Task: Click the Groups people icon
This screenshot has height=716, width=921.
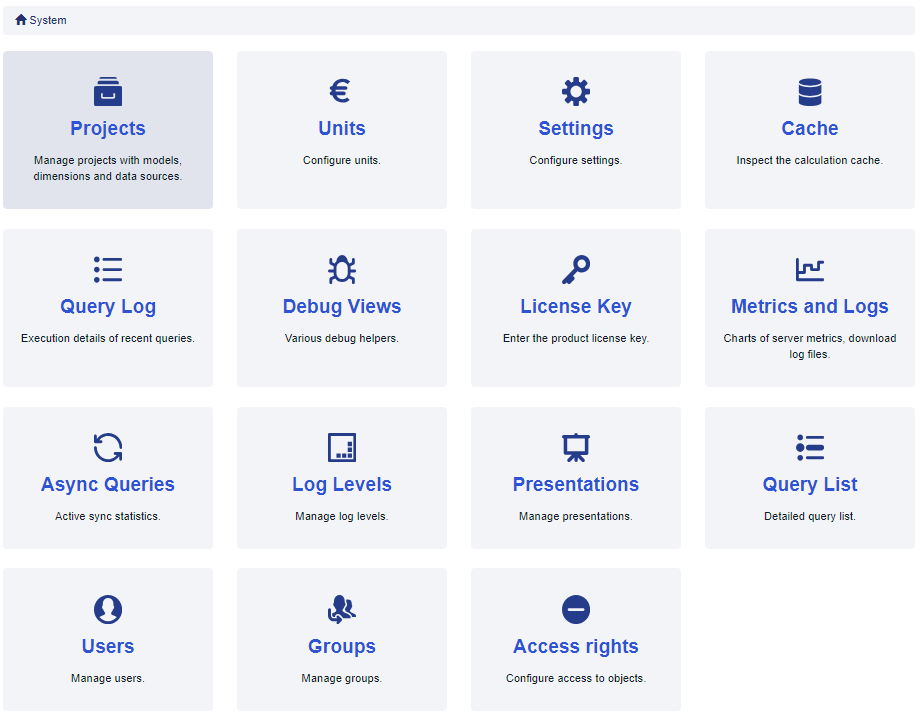Action: point(342,610)
